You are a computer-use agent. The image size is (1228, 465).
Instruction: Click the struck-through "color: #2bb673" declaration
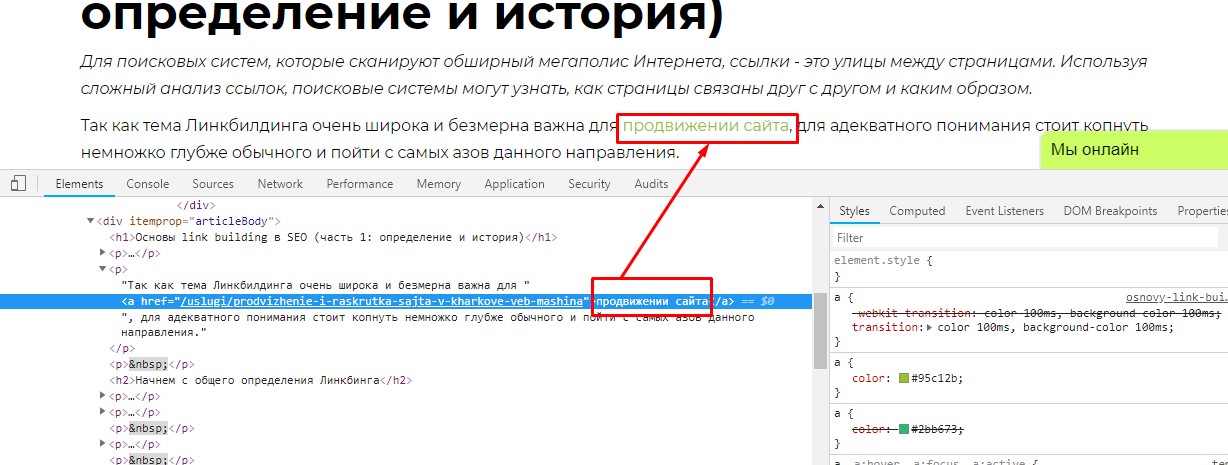(x=908, y=429)
